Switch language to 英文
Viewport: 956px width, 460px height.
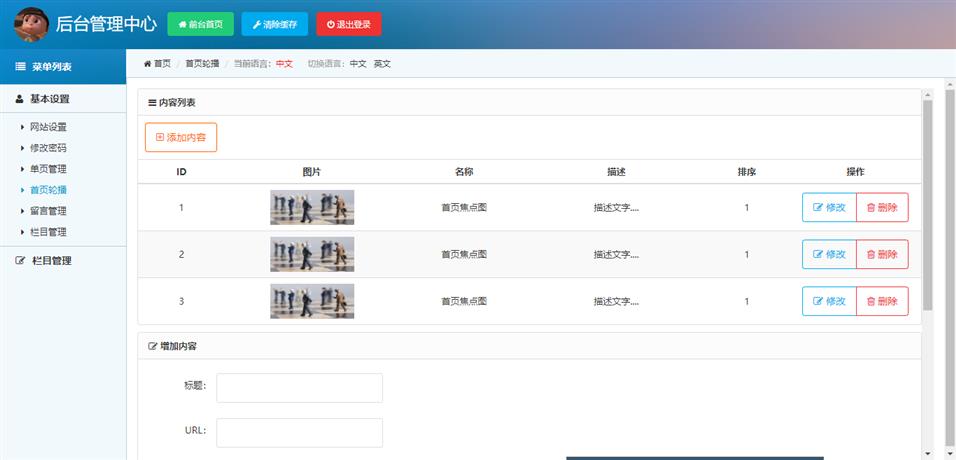coord(382,63)
